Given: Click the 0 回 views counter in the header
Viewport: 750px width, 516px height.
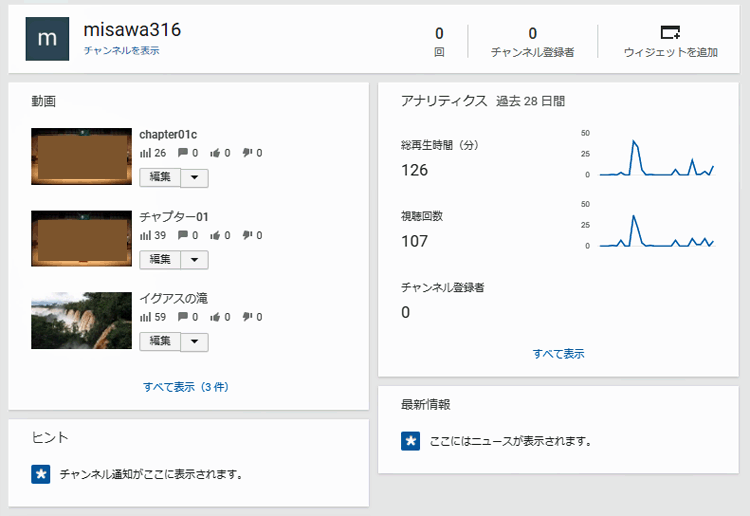Looking at the screenshot, I should 439,42.
